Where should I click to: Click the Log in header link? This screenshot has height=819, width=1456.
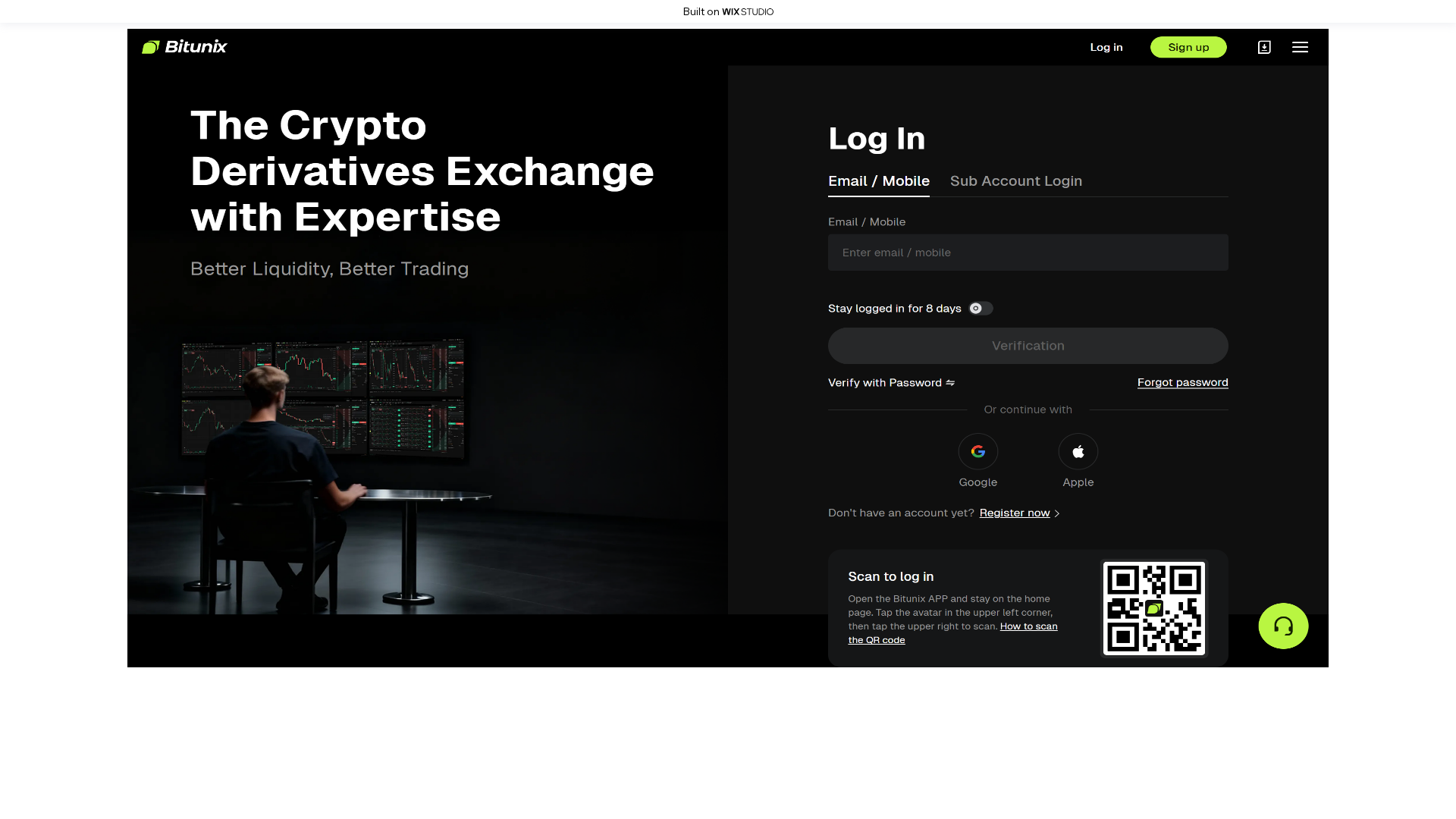pos(1106,47)
